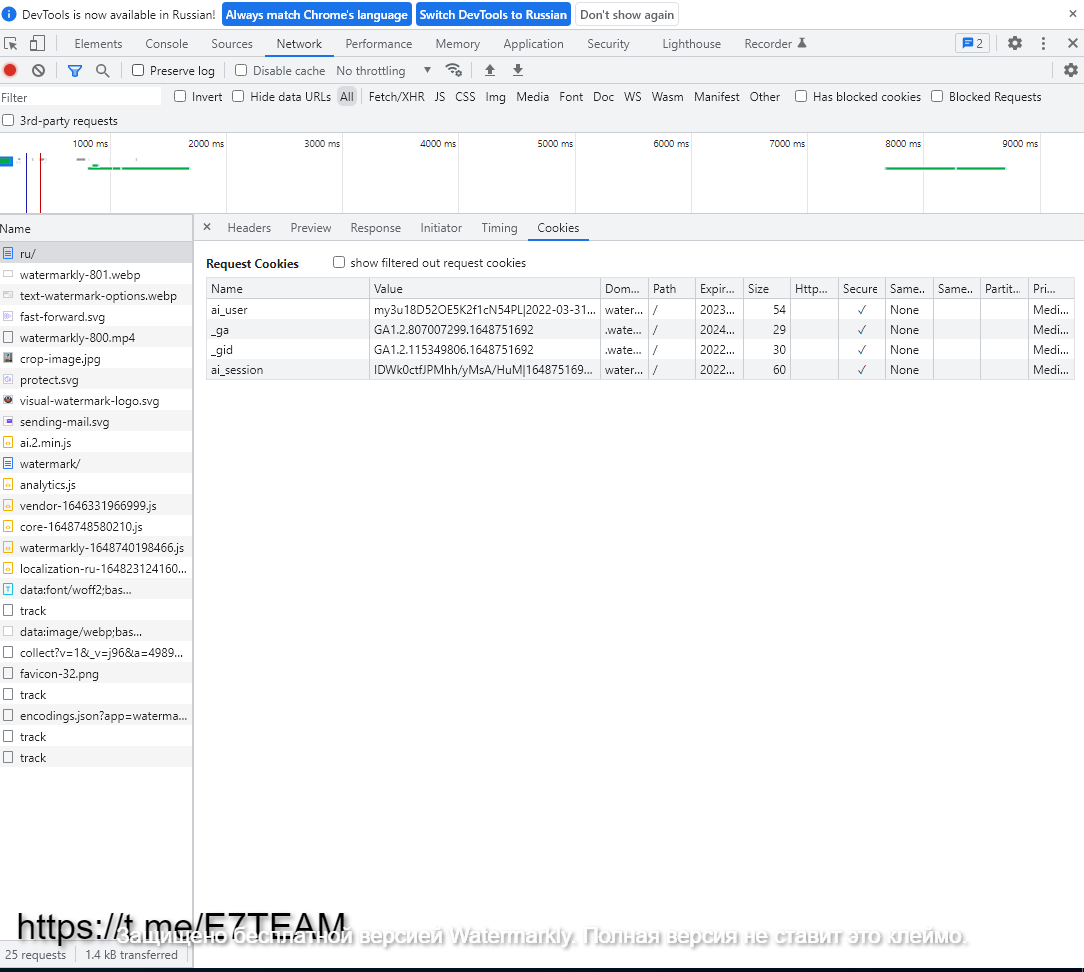The height and width of the screenshot is (972, 1084).
Task: Switch to the Elements tab
Action: [x=98, y=44]
